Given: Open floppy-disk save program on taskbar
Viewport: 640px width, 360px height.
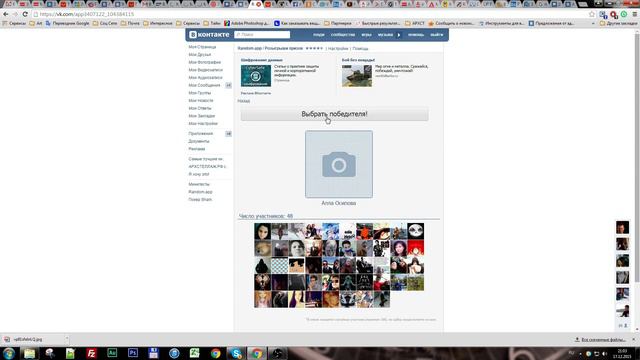Looking at the screenshot, I should (x=153, y=353).
